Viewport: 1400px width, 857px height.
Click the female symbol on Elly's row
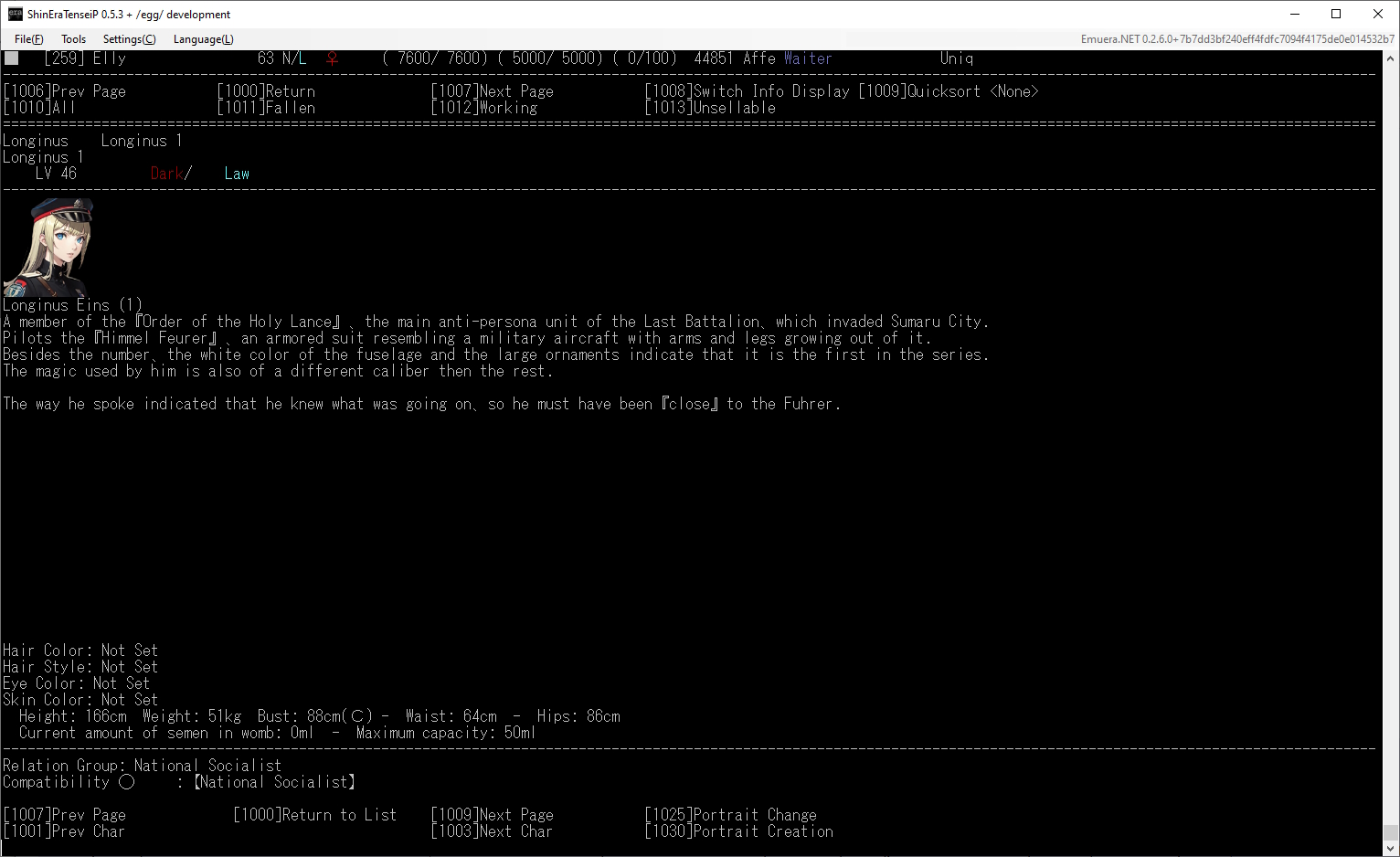pyautogui.click(x=333, y=58)
